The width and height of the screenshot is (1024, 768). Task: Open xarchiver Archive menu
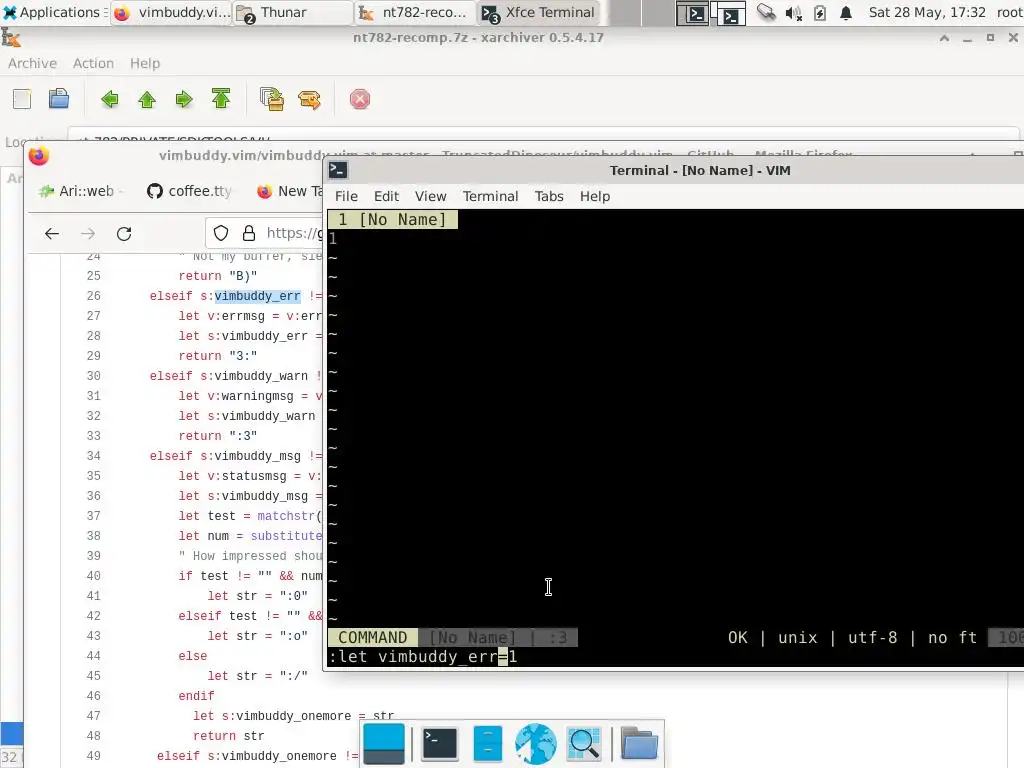coord(32,63)
